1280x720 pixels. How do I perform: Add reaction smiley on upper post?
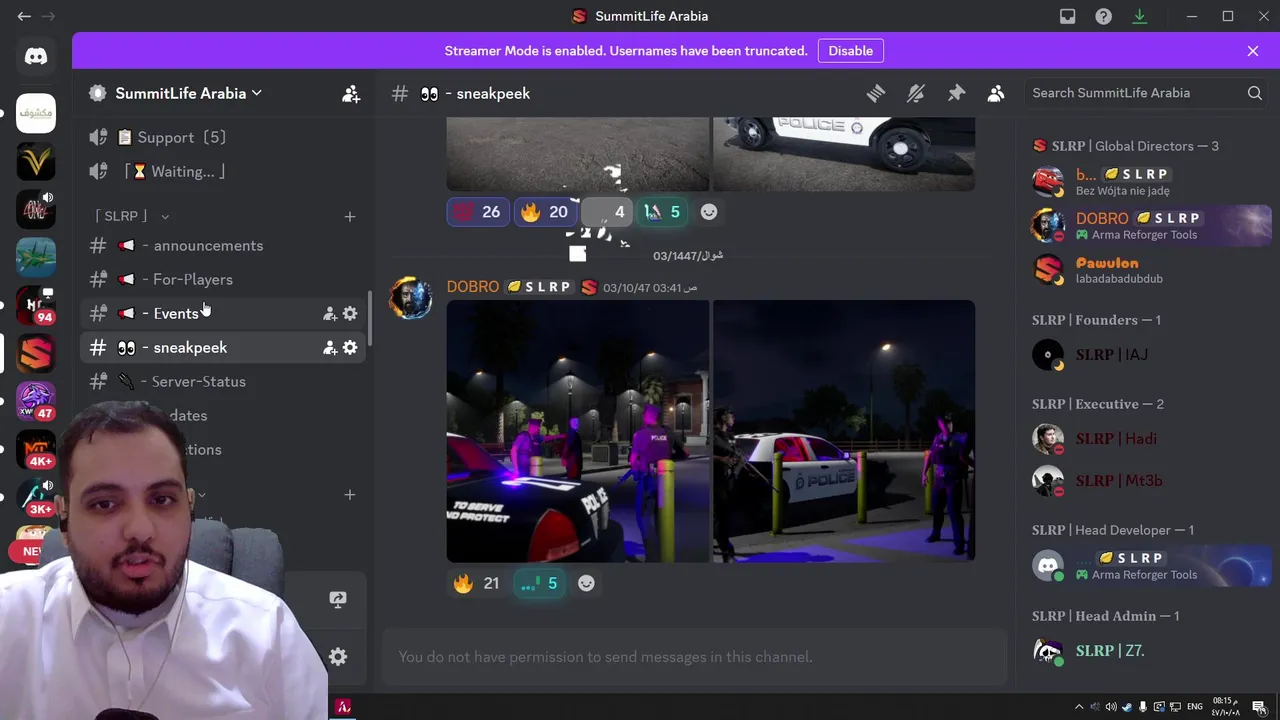pos(709,212)
